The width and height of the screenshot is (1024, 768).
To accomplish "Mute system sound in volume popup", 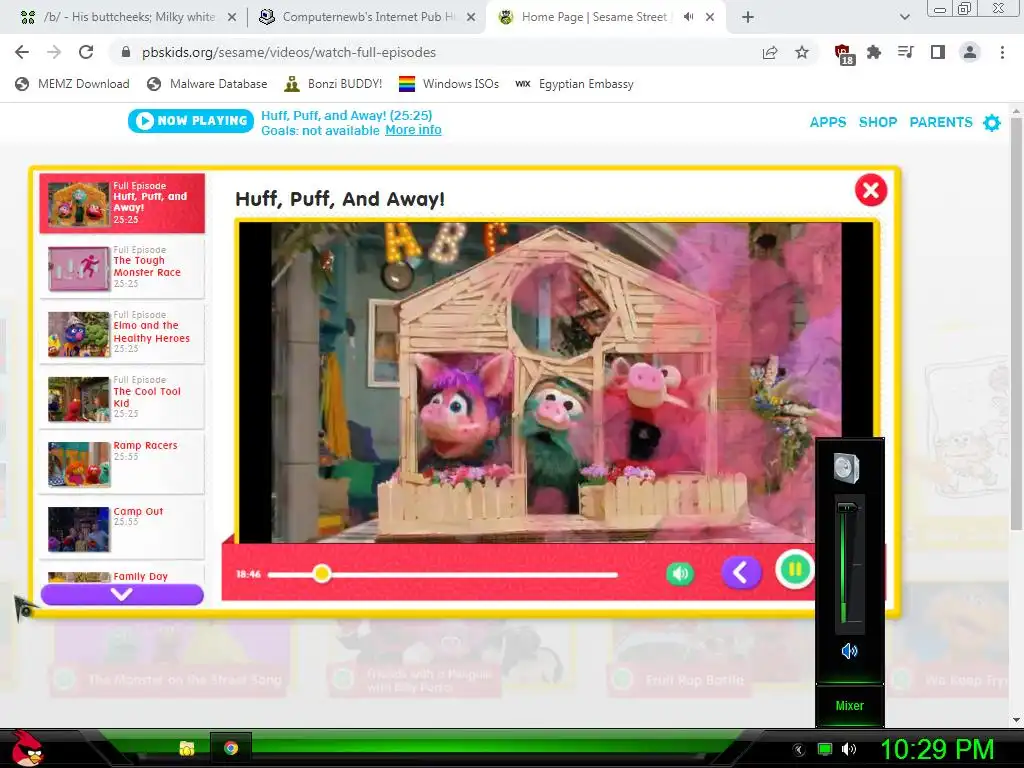I will [849, 650].
